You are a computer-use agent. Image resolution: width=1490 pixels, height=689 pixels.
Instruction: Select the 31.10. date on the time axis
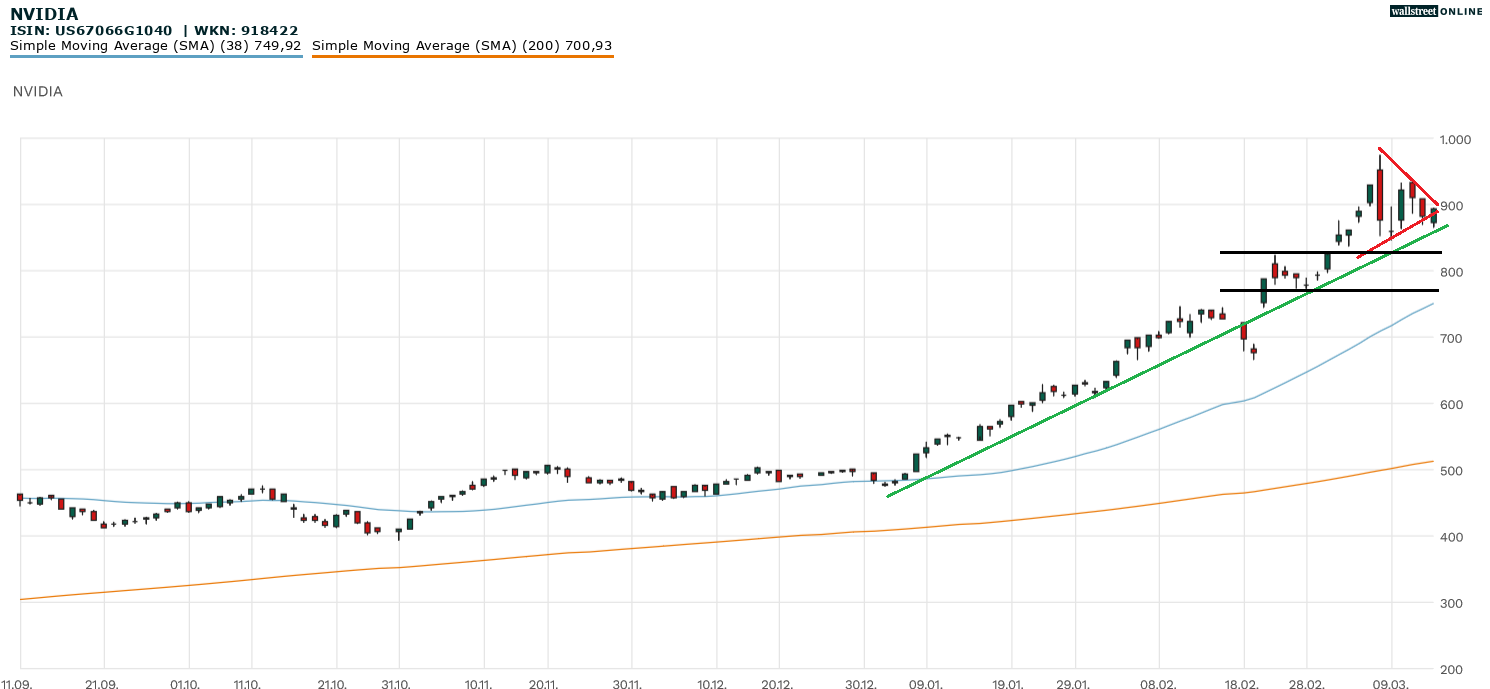pos(398,684)
